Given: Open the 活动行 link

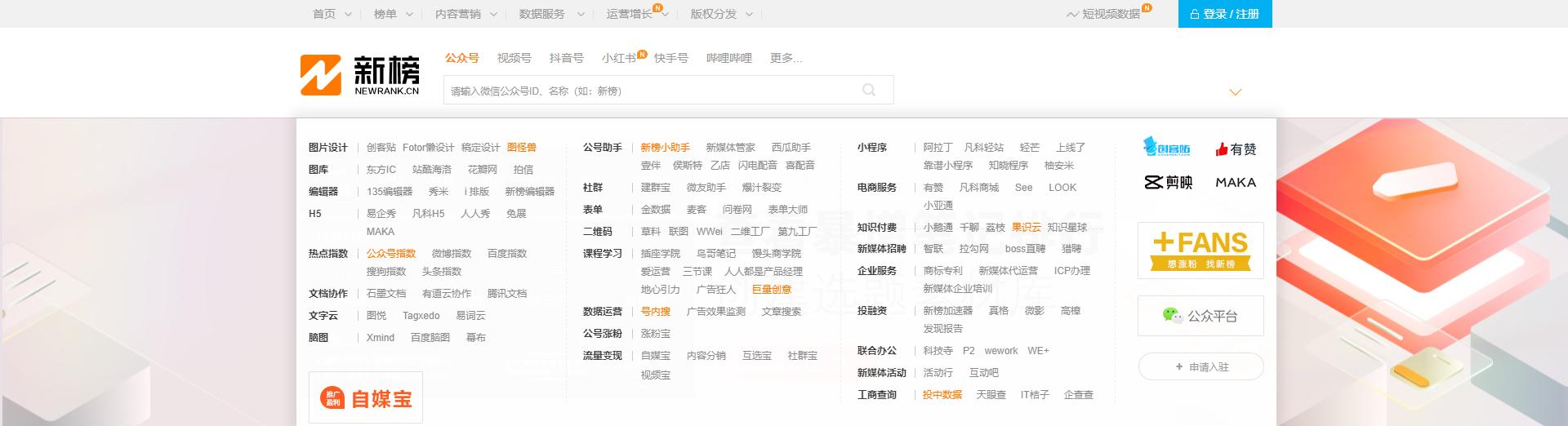Looking at the screenshot, I should (x=938, y=373).
